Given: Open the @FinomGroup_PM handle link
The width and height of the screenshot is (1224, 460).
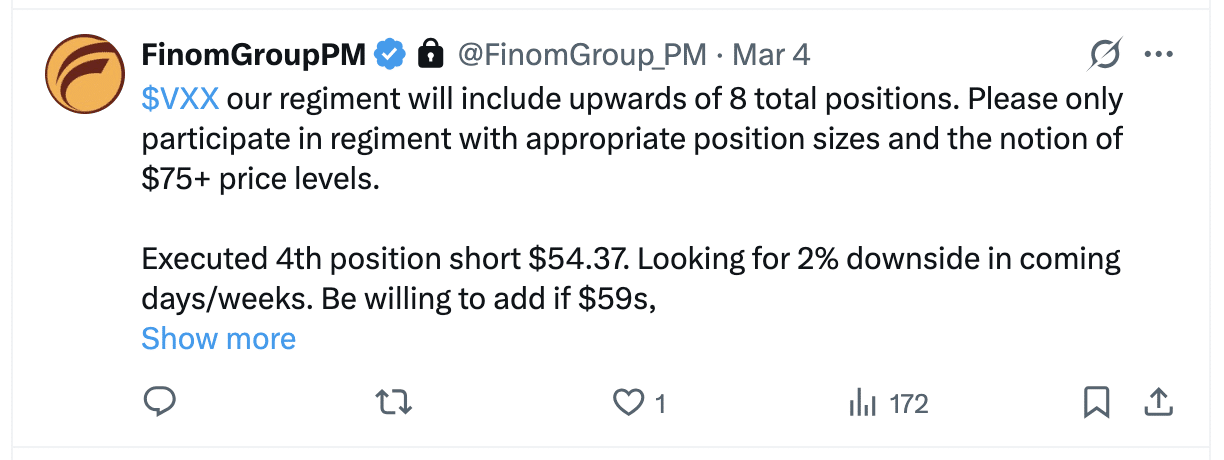Looking at the screenshot, I should (x=581, y=54).
